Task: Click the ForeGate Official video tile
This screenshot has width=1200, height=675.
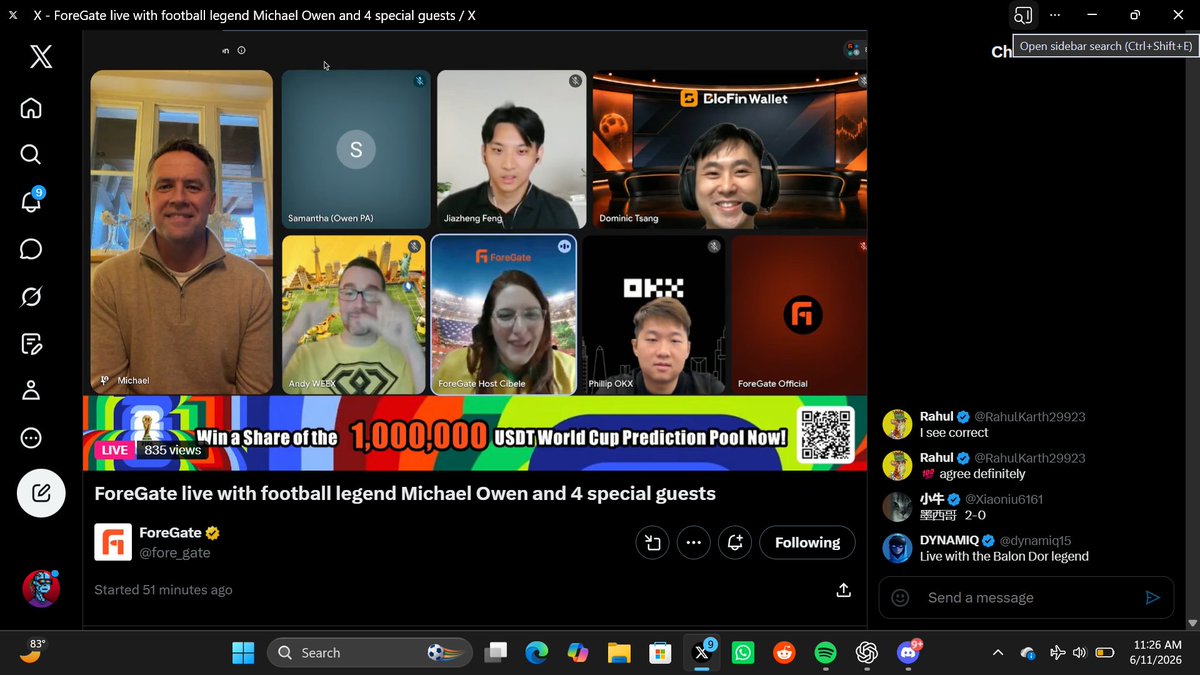Action: [x=799, y=314]
